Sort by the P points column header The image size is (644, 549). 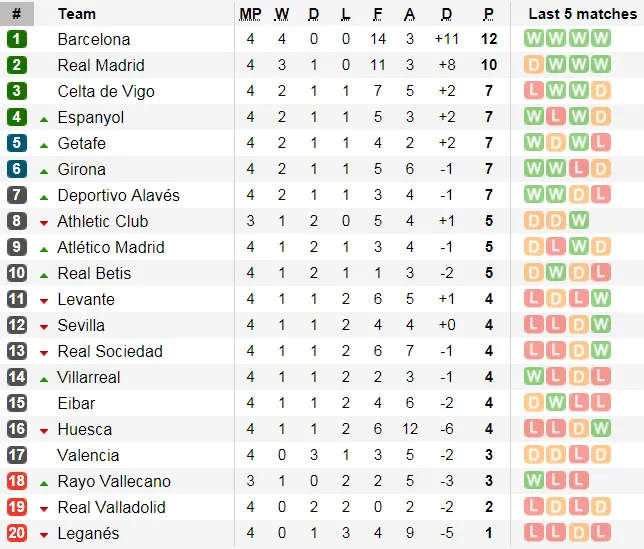coord(488,14)
